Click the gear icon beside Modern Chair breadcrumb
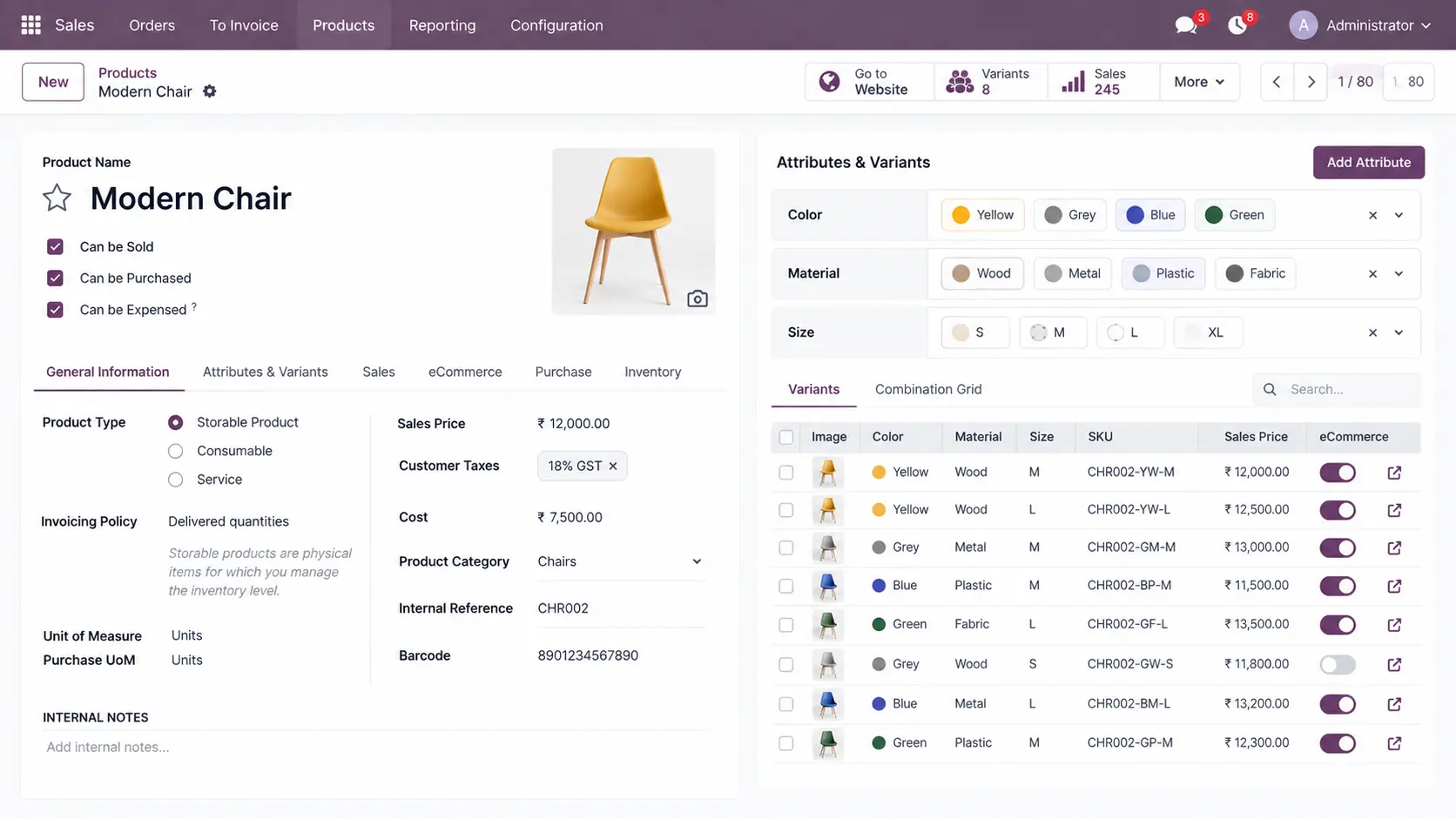 point(209,91)
